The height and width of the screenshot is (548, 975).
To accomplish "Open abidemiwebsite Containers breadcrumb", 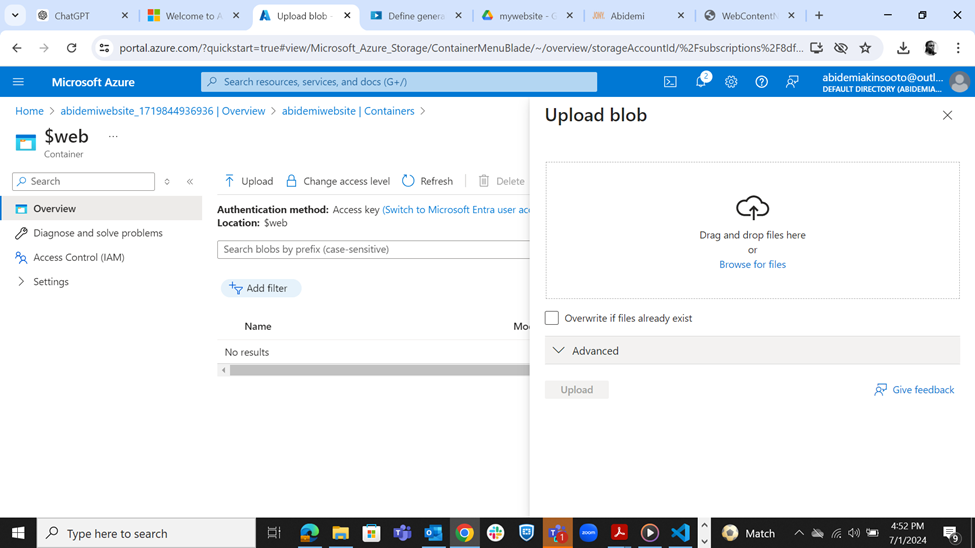I will click(348, 111).
